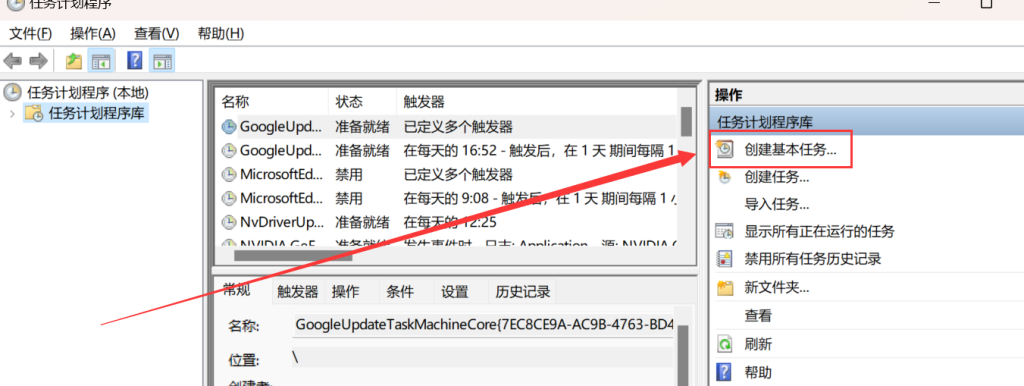
Task: Click 创建基本任务... action link
Action: click(791, 149)
